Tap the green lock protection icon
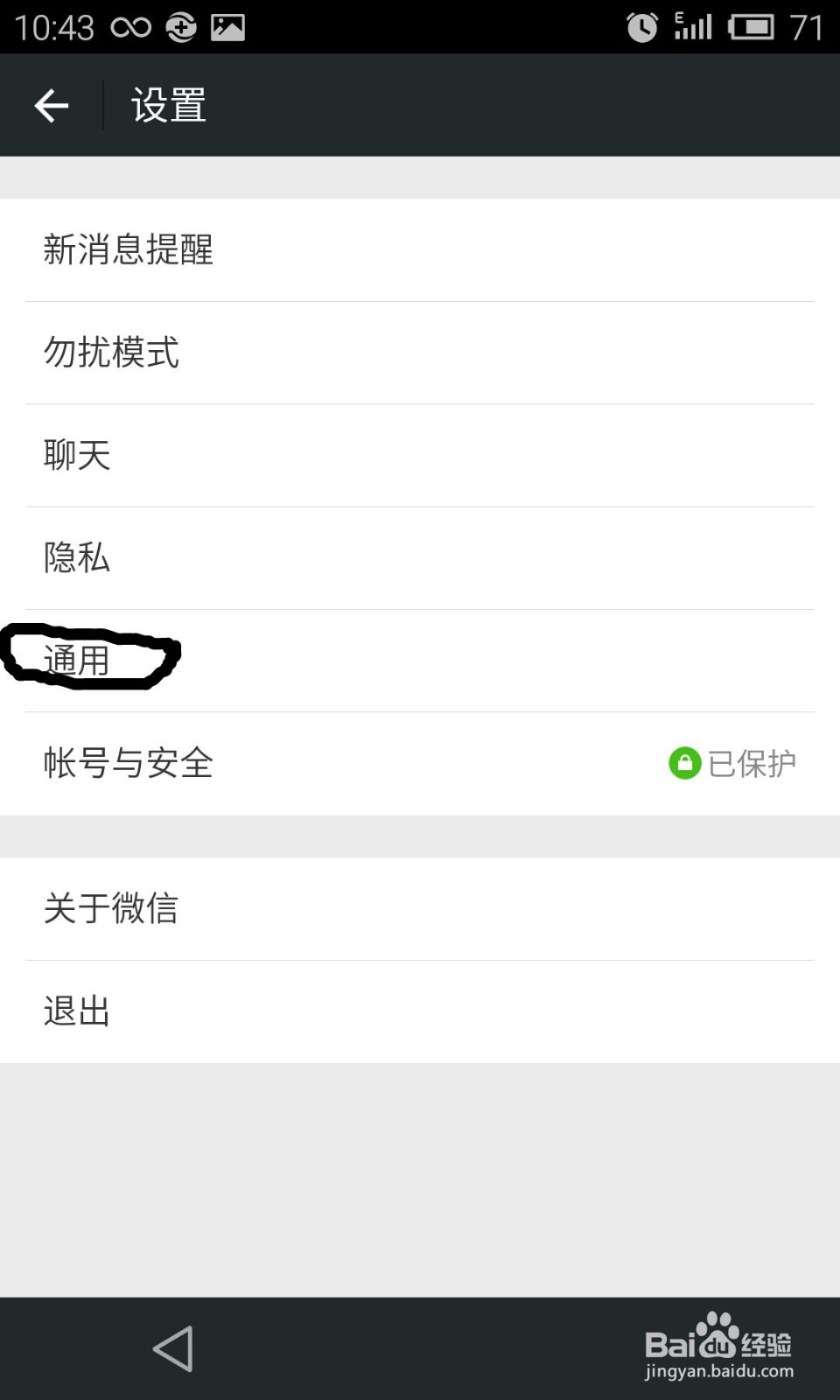Image resolution: width=840 pixels, height=1400 pixels. [x=685, y=763]
